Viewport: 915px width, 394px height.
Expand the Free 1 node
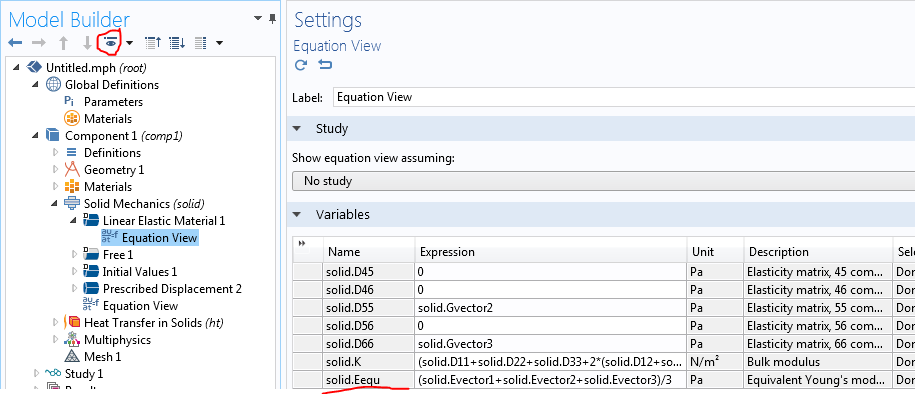(x=74, y=254)
